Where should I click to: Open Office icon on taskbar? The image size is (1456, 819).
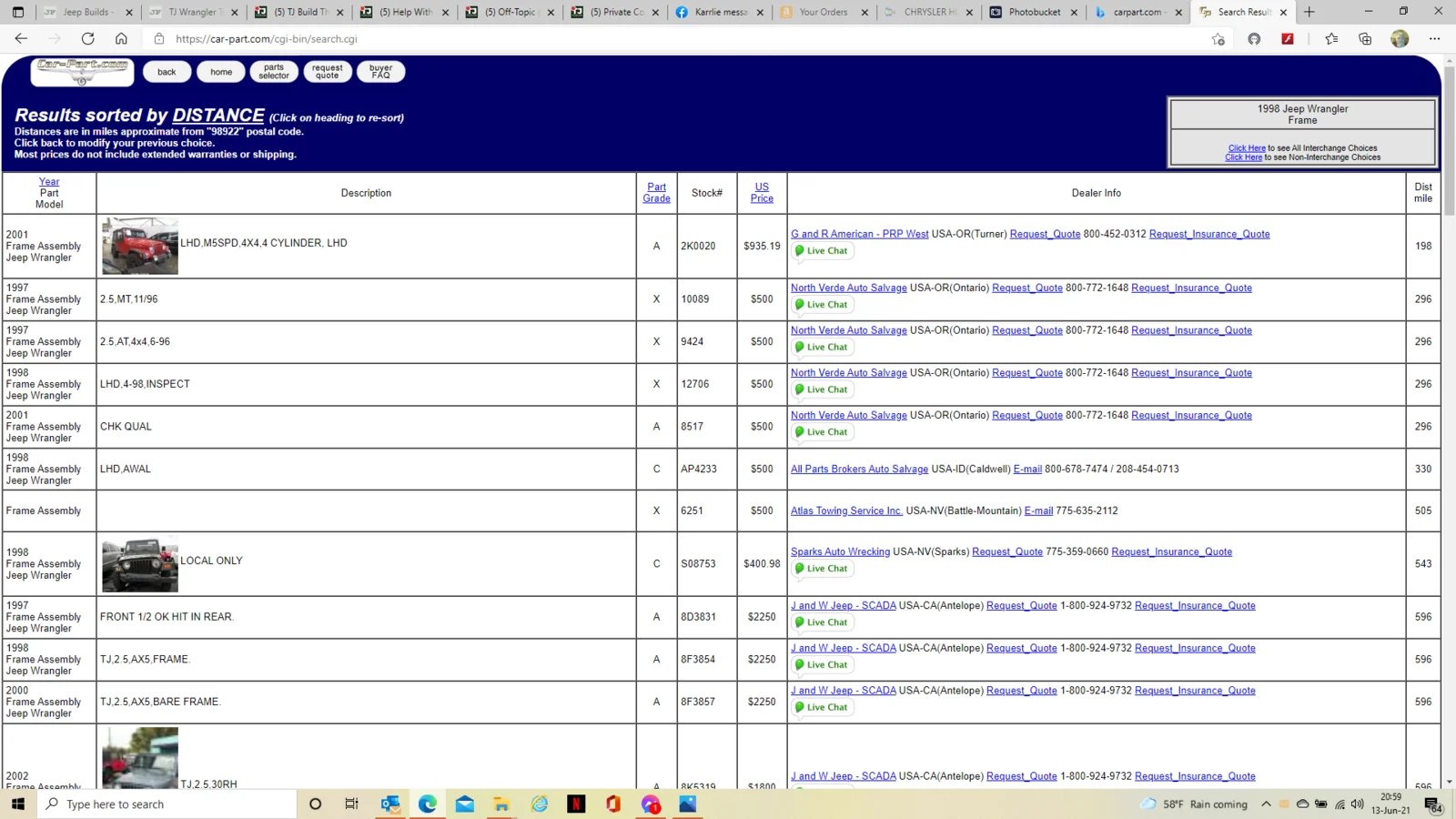point(613,804)
